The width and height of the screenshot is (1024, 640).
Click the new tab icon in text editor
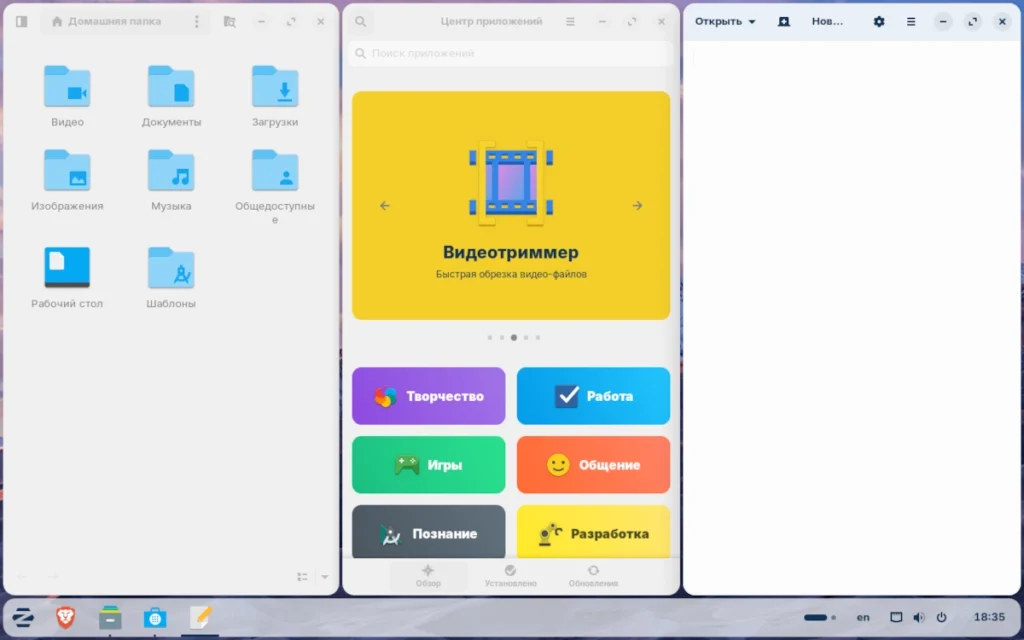(784, 22)
